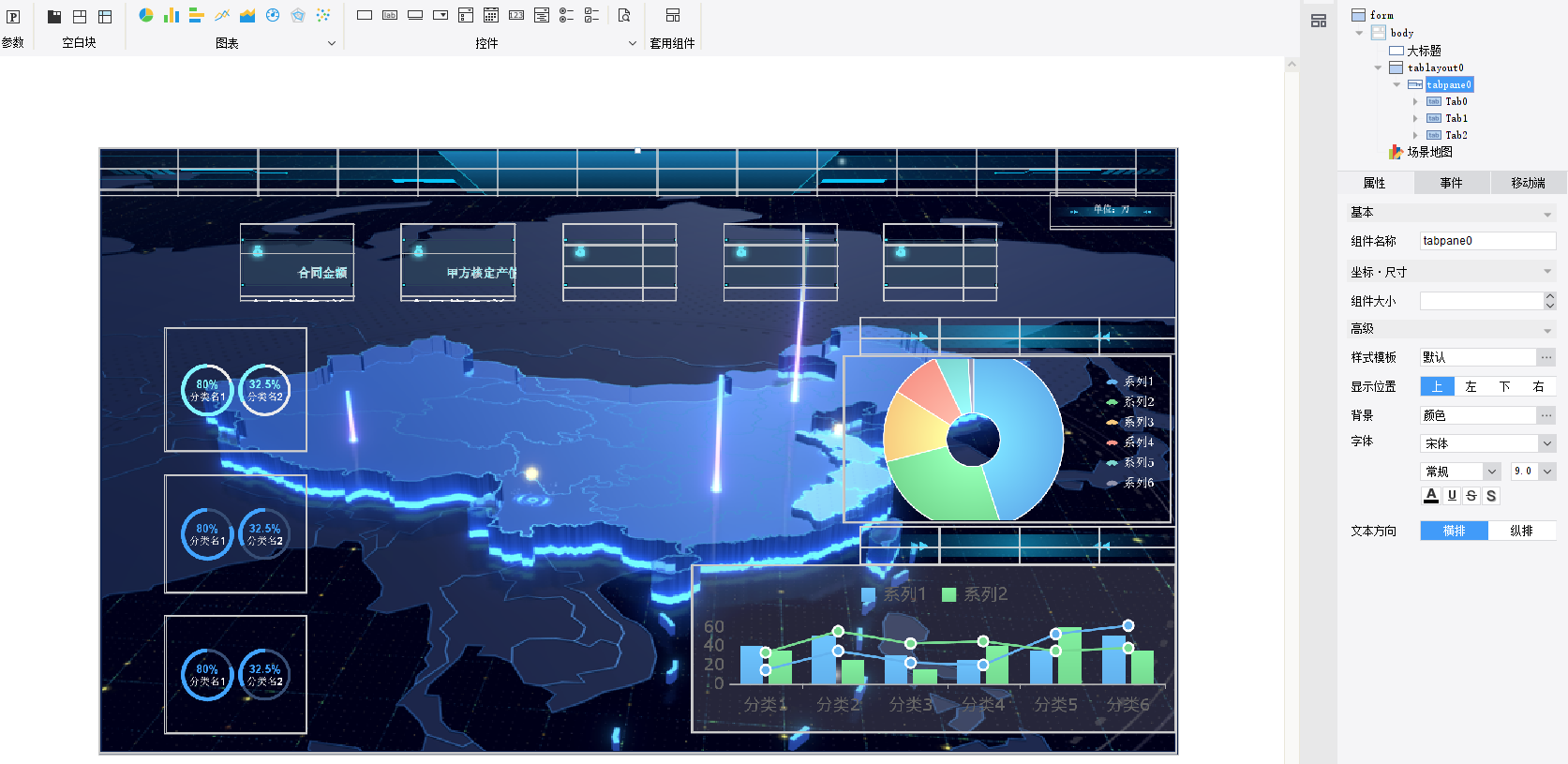Image resolution: width=1568 pixels, height=764 pixels.
Task: Expand the Tab1 tree node
Action: (1415, 118)
